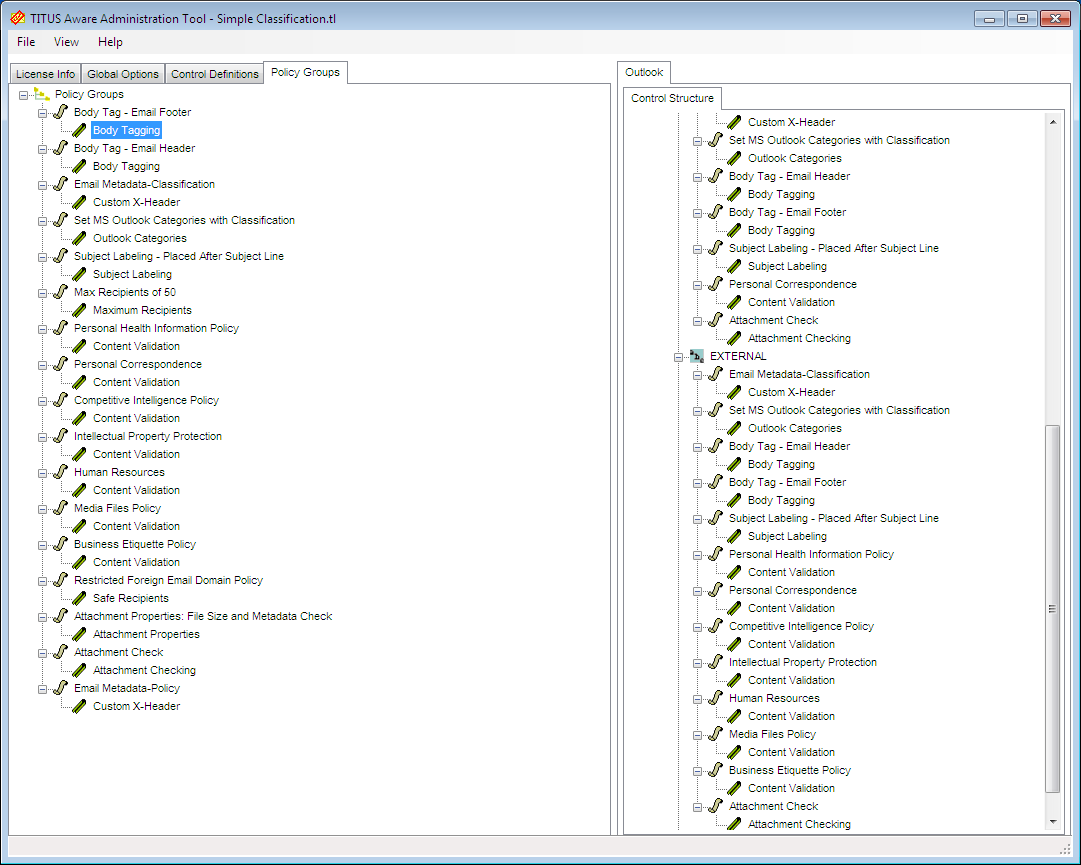The height and width of the screenshot is (865, 1081).
Task: Click the EXTERNAL group icon in Control Structure
Action: tap(697, 356)
